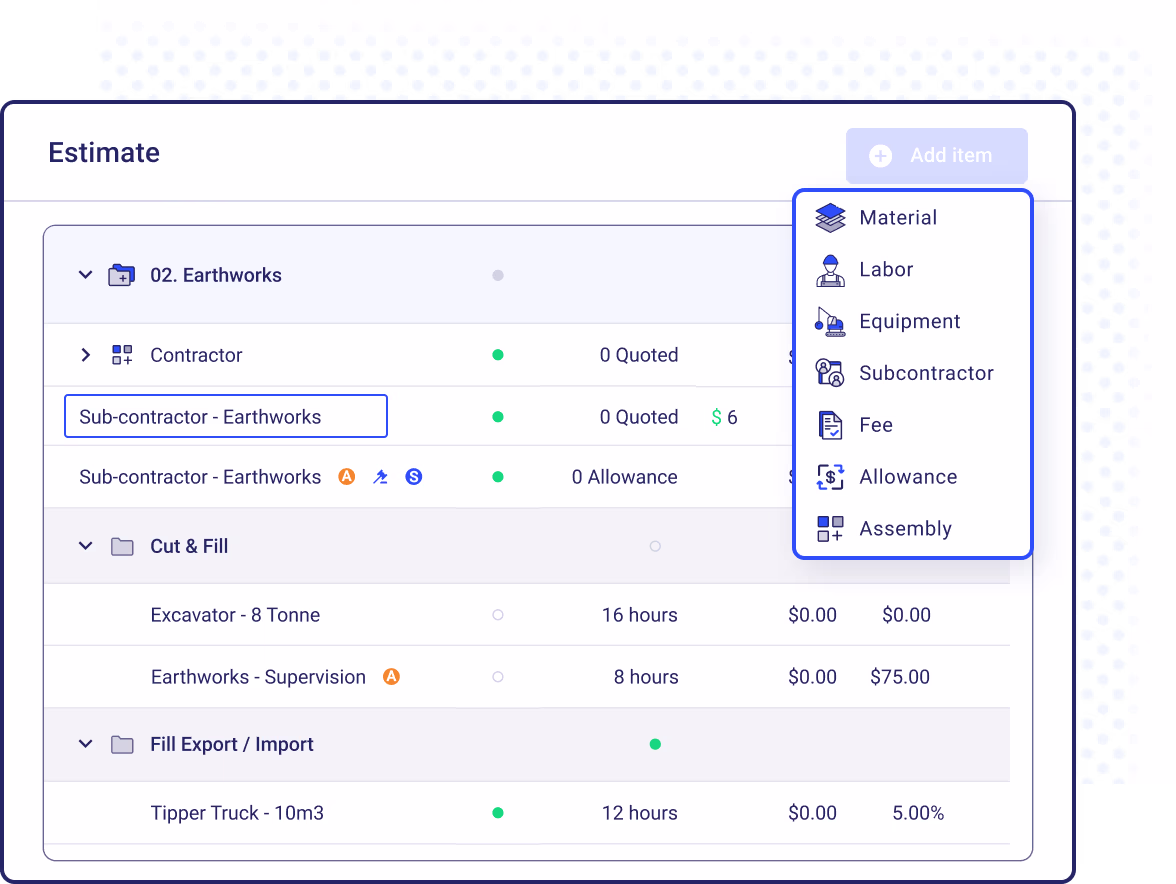Toggle the grey status dot for 02. Earthworks
The width and height of the screenshot is (1176, 884).
pos(498,275)
